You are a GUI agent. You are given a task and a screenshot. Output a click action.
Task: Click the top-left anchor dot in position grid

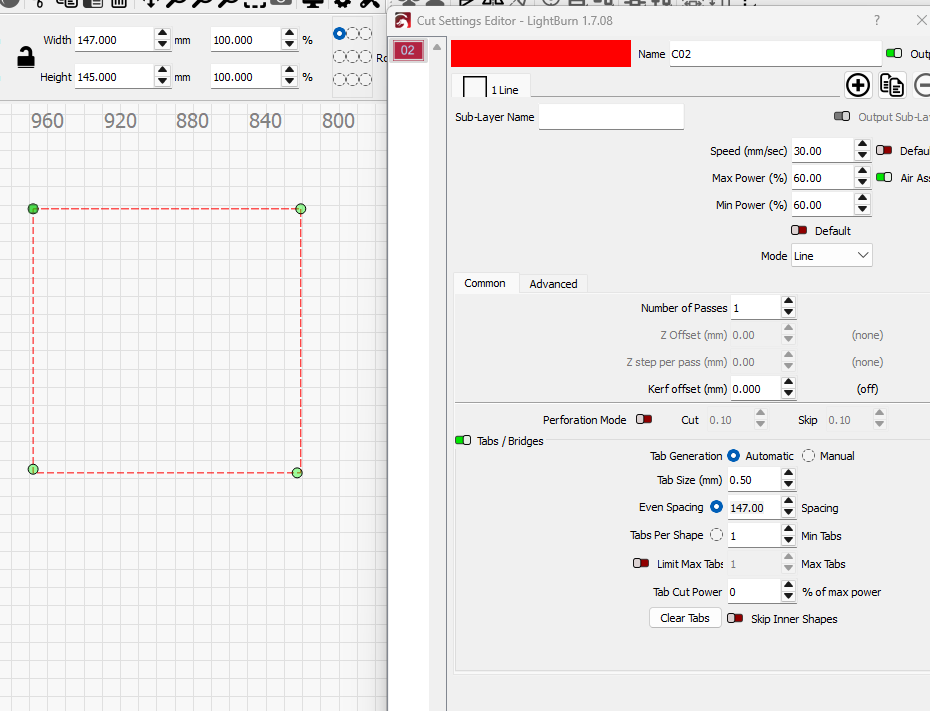339,33
